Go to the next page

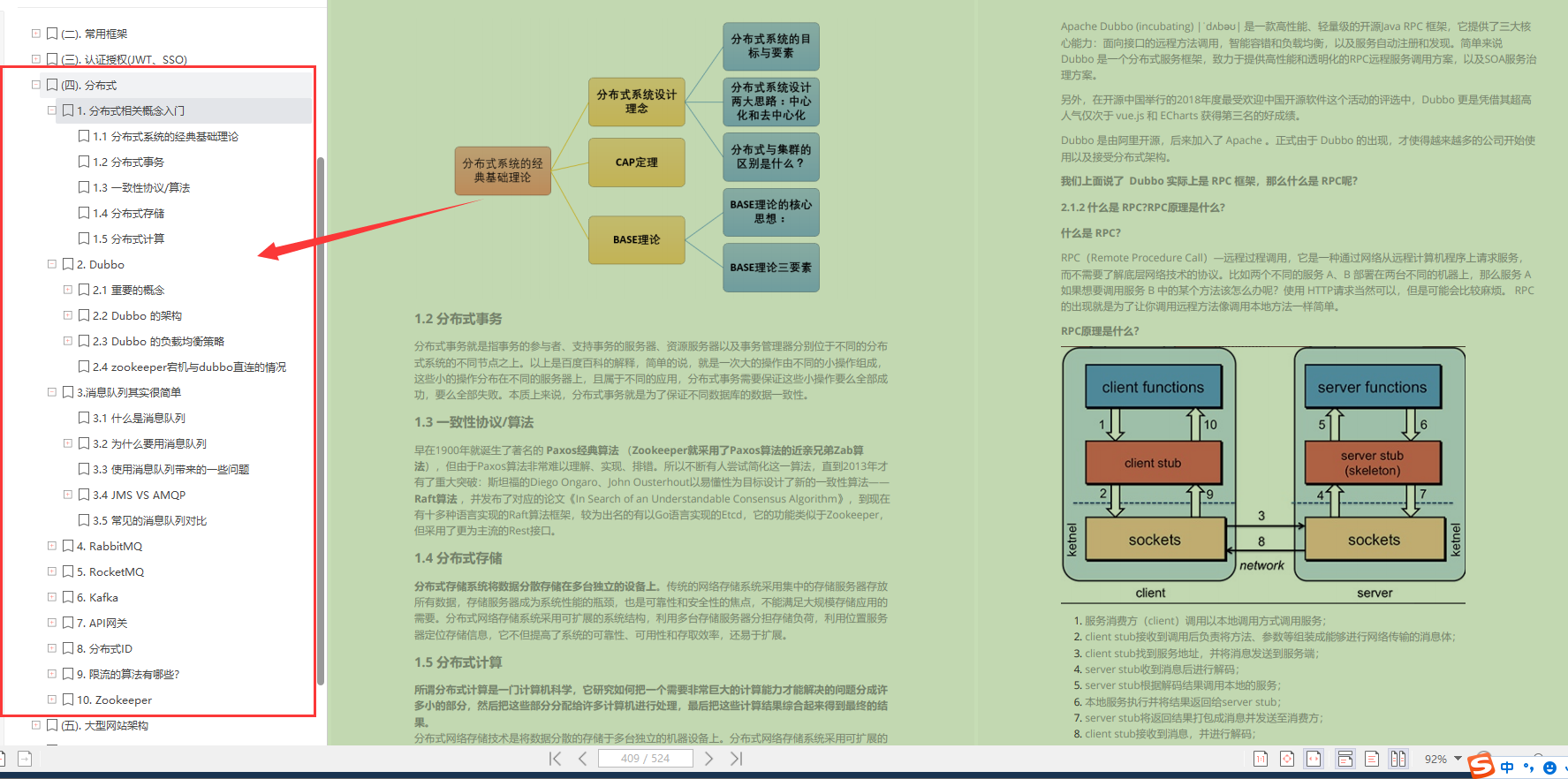coord(708,759)
